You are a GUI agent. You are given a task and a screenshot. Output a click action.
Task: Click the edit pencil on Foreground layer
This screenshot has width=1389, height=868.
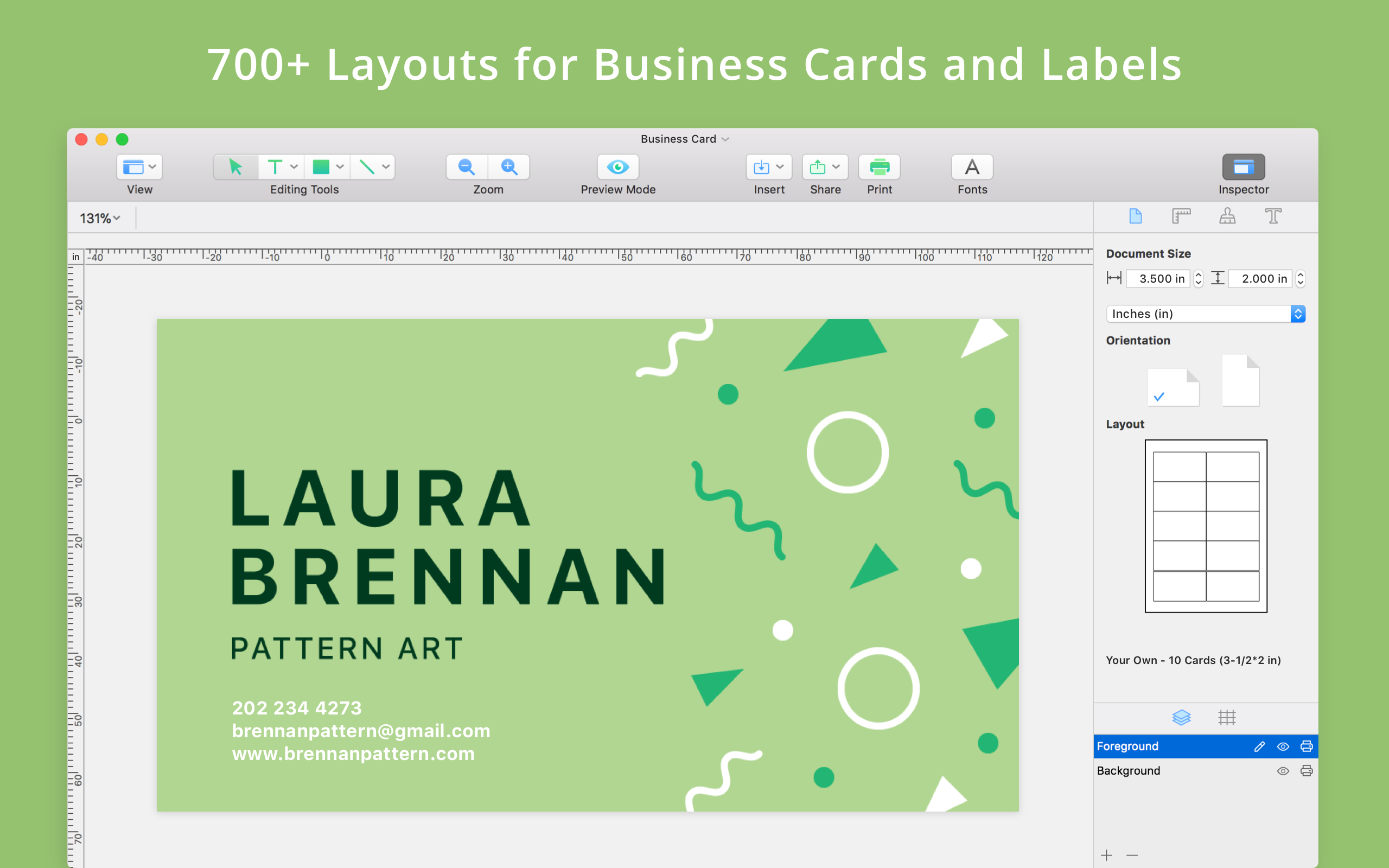(1259, 746)
